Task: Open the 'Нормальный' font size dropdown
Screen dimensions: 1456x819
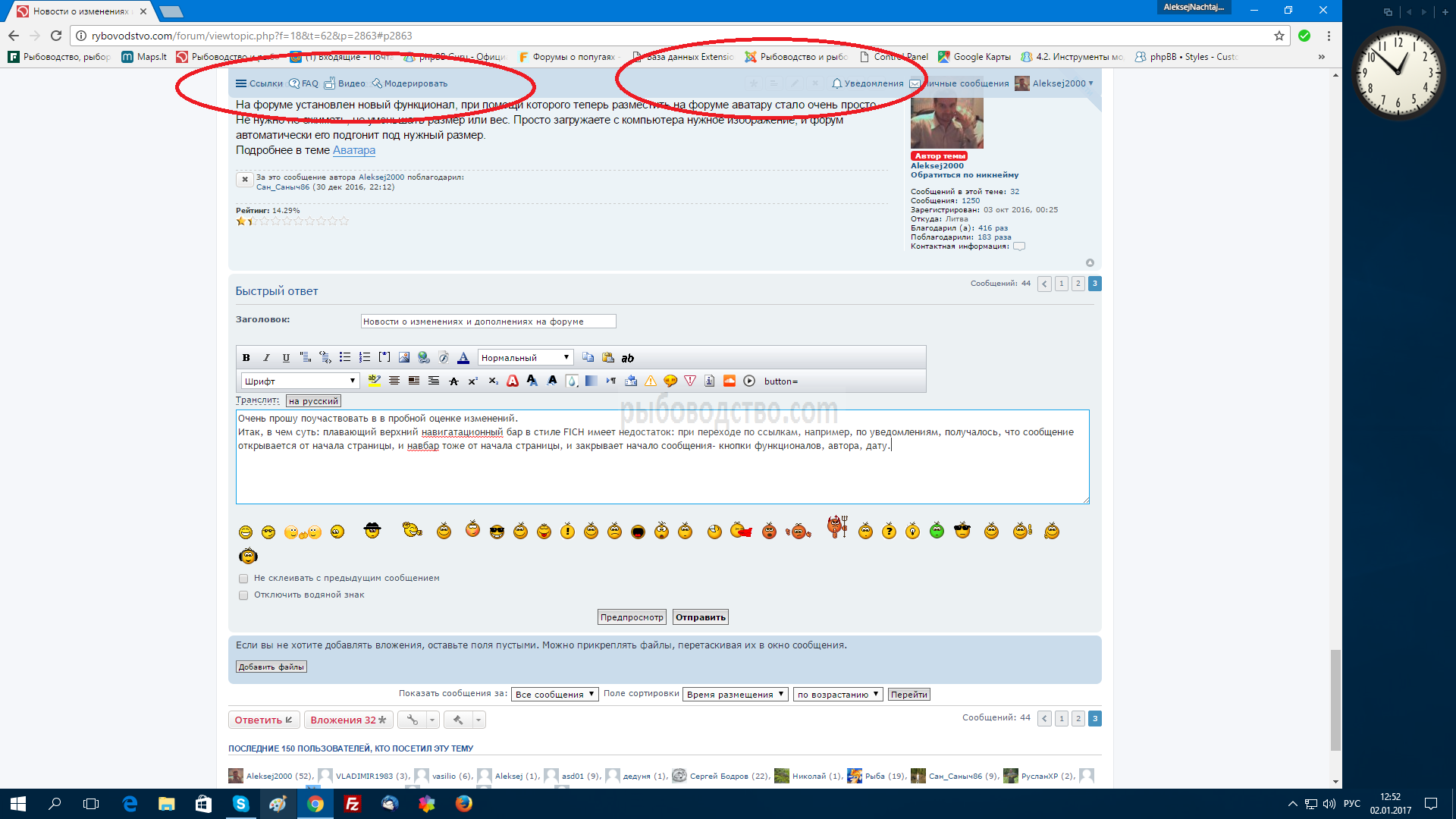Action: (x=525, y=358)
